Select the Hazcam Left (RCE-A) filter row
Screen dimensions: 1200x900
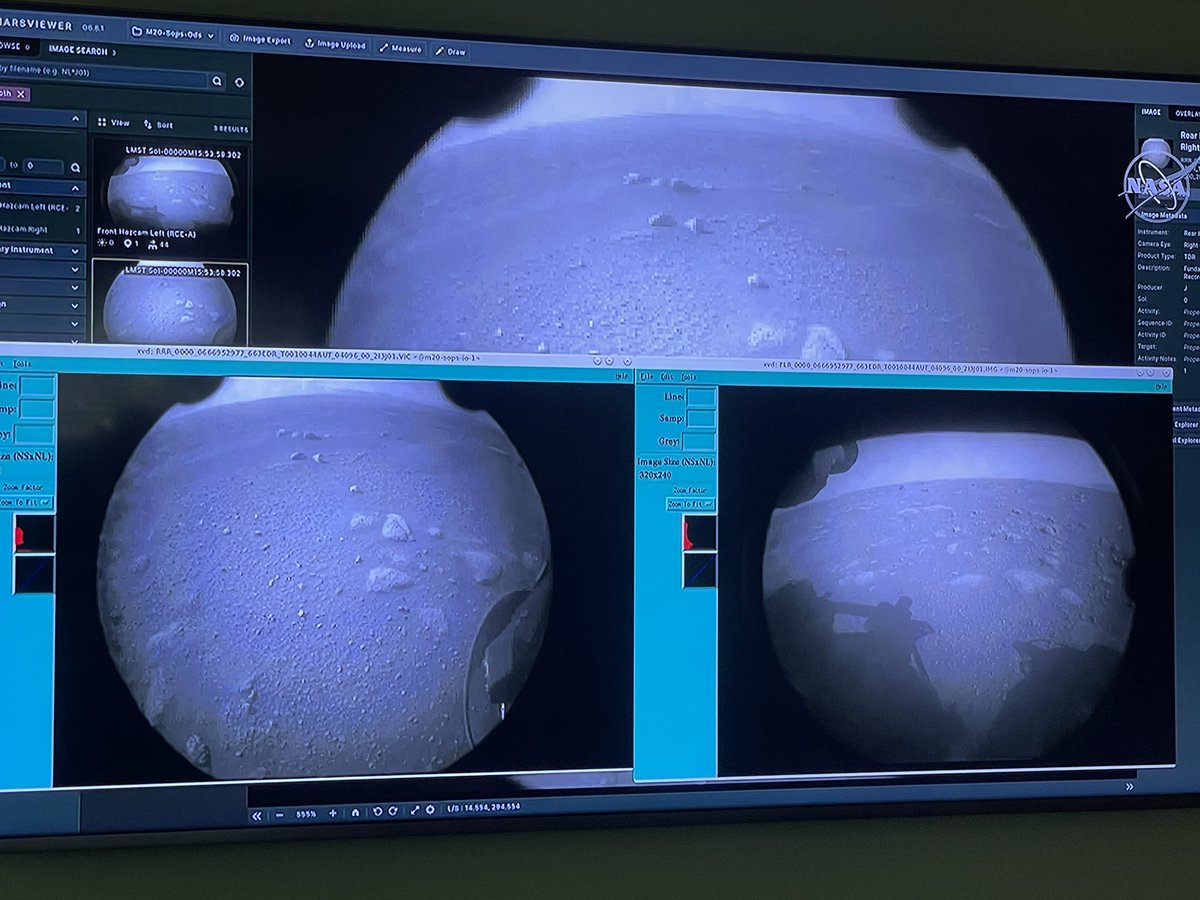(x=42, y=207)
